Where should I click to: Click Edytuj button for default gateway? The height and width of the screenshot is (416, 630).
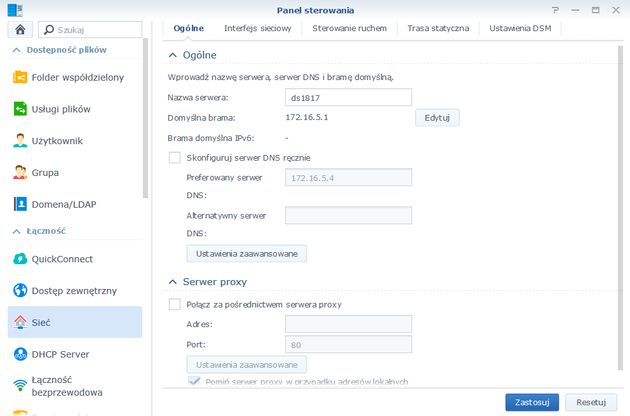(437, 118)
